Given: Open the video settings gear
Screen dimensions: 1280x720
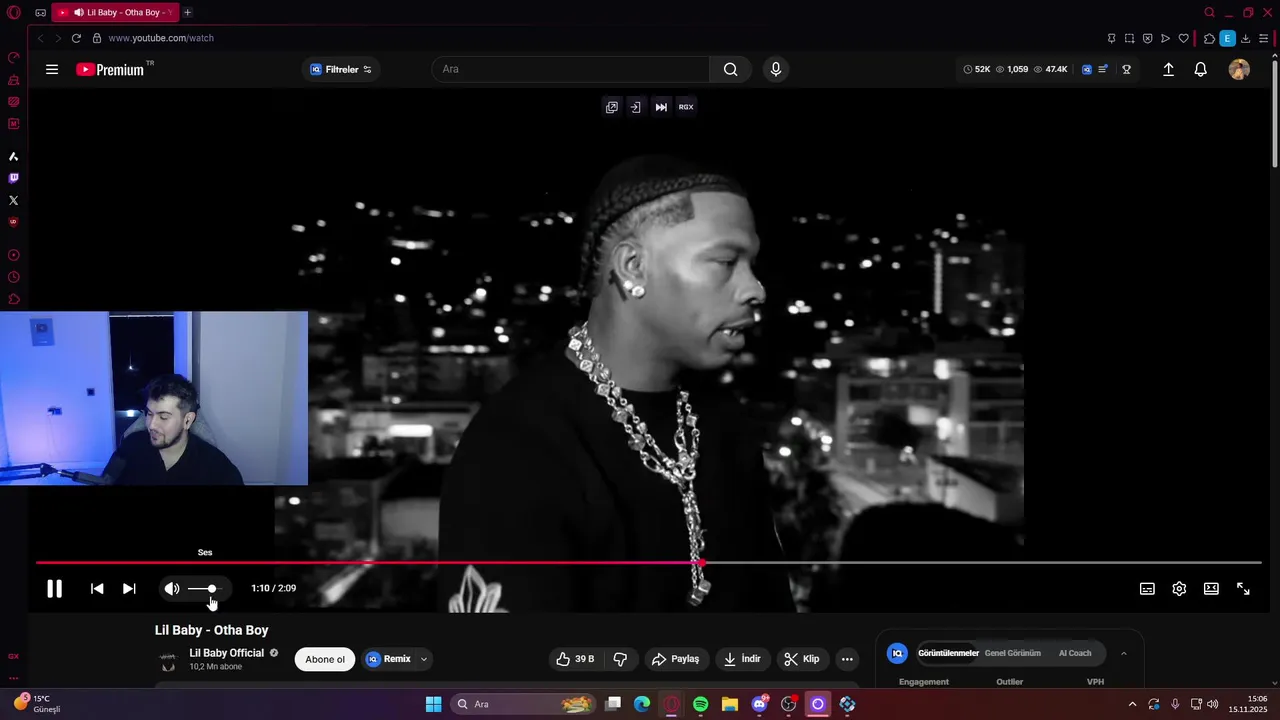Looking at the screenshot, I should click(x=1179, y=589).
